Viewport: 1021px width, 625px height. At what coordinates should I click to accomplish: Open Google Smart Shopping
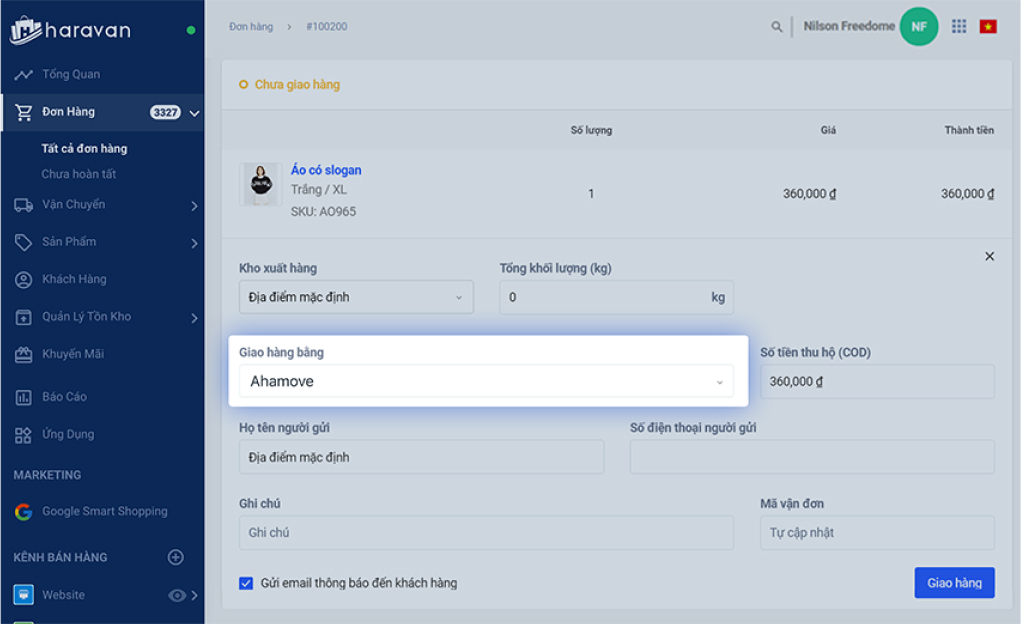tap(104, 512)
